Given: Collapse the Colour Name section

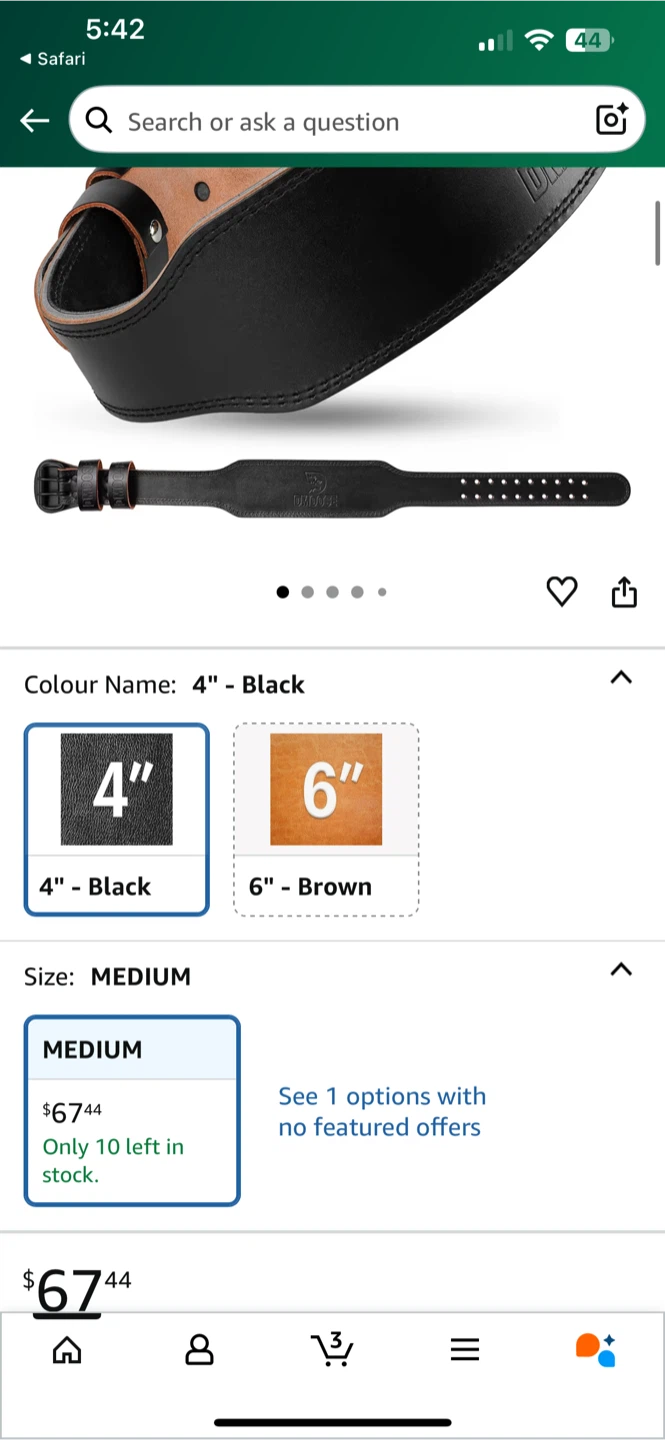Looking at the screenshot, I should point(621,677).
